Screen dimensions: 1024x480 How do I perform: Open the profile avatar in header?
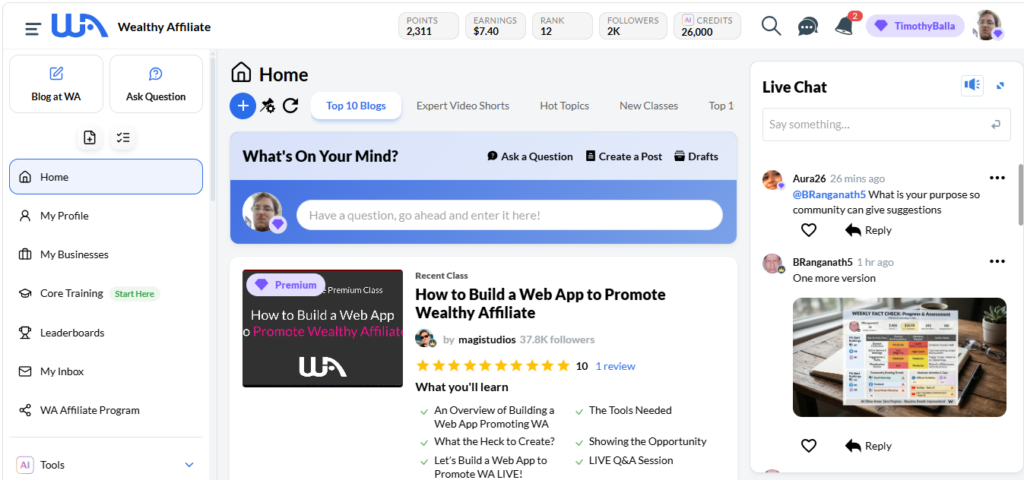tap(988, 25)
